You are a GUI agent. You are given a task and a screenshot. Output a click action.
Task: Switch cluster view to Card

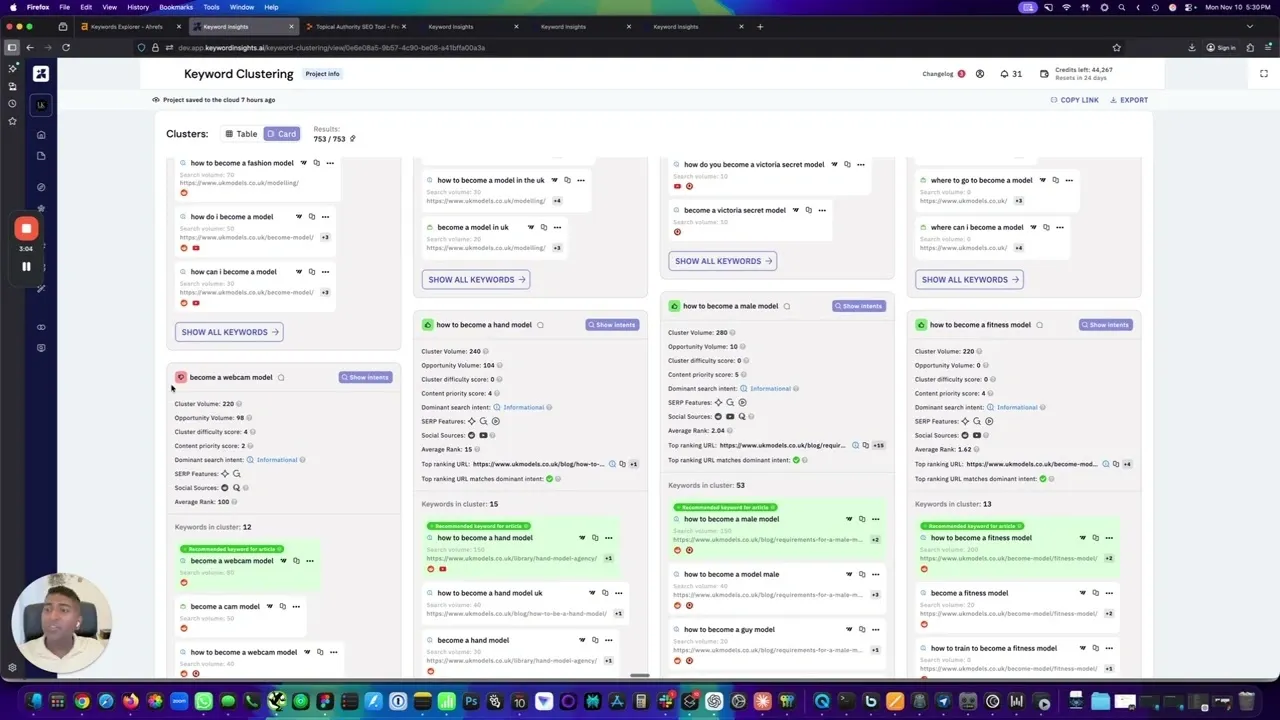tap(282, 134)
